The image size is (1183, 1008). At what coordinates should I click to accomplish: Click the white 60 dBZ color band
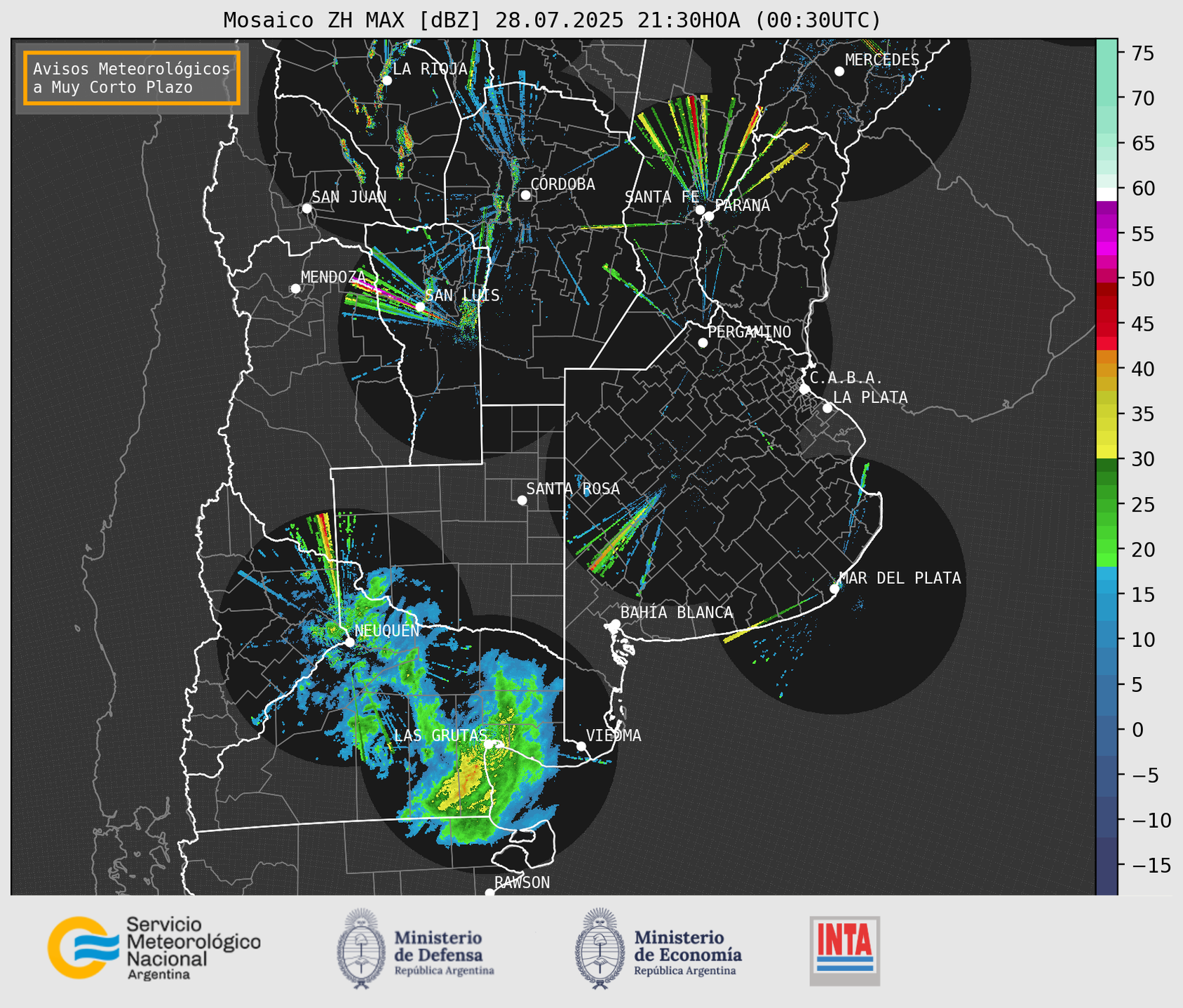pos(1107,195)
